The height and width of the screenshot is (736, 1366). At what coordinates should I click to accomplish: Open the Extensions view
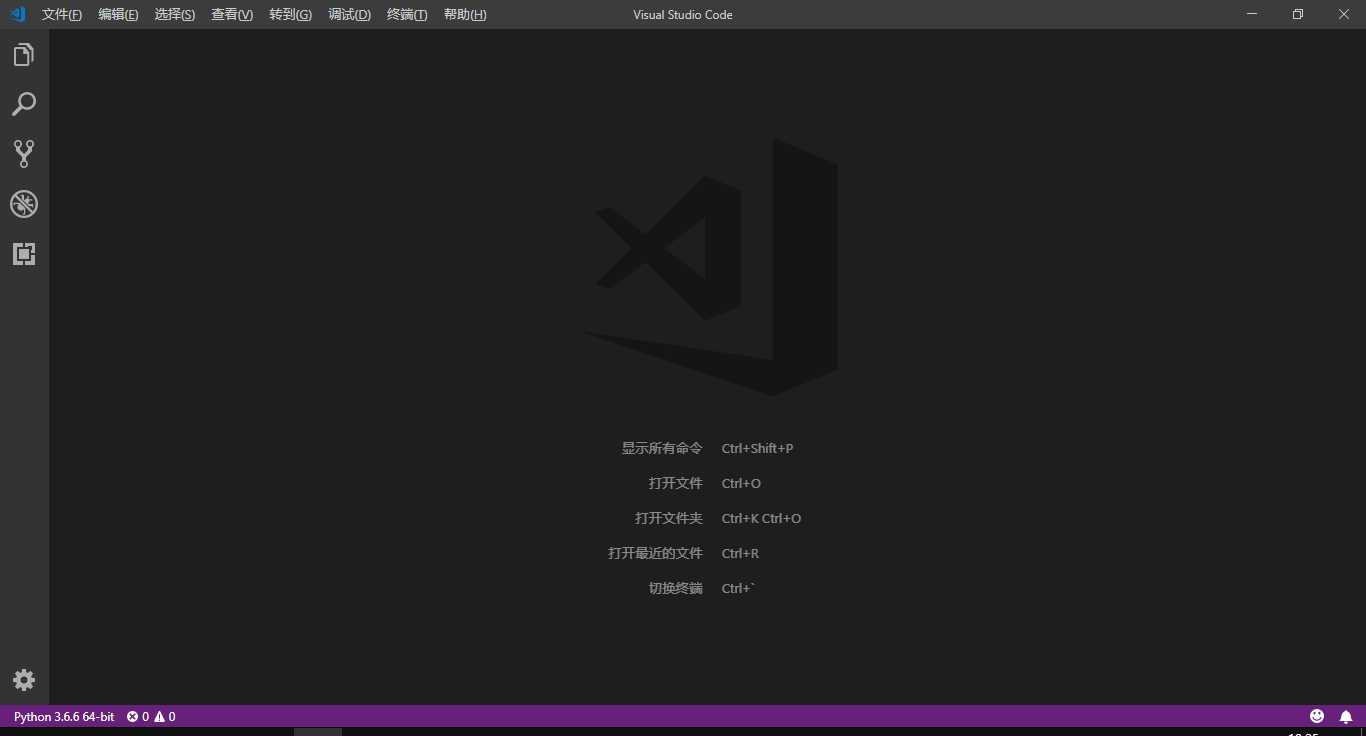pyautogui.click(x=24, y=254)
